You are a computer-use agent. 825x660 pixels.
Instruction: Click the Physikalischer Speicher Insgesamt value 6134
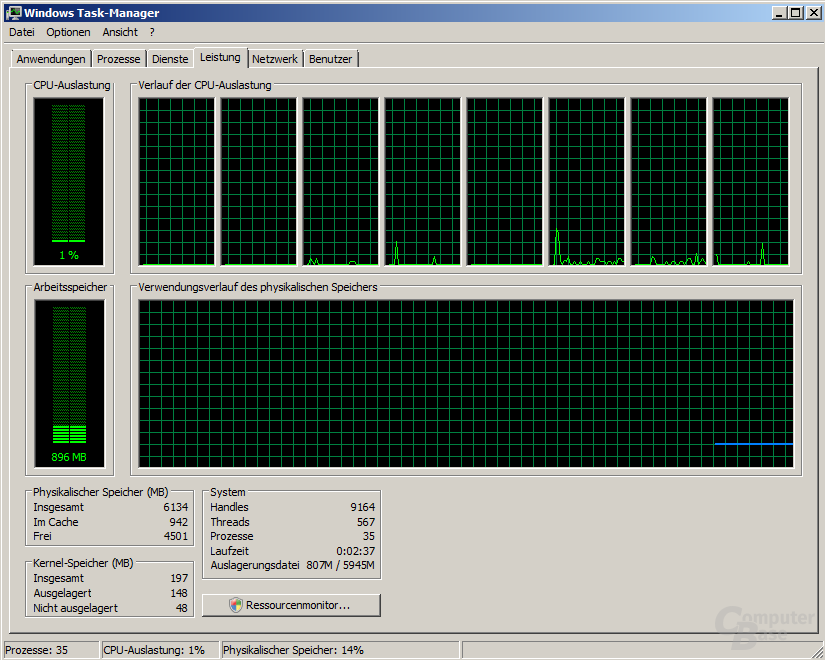[175, 507]
